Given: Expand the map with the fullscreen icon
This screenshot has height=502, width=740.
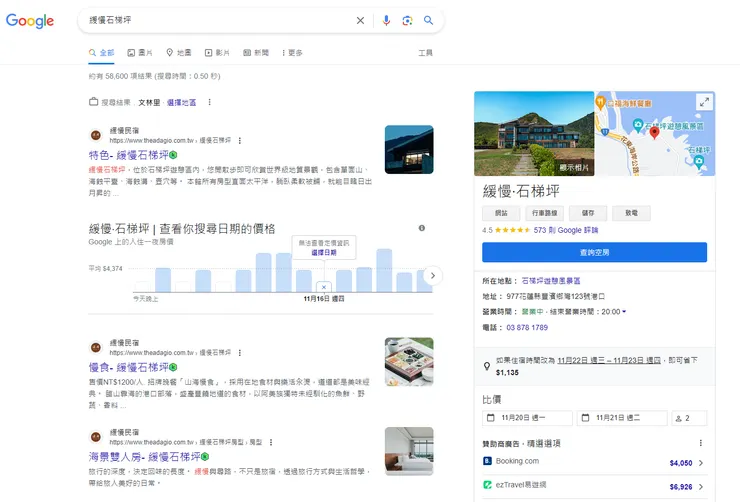Looking at the screenshot, I should point(704,102).
